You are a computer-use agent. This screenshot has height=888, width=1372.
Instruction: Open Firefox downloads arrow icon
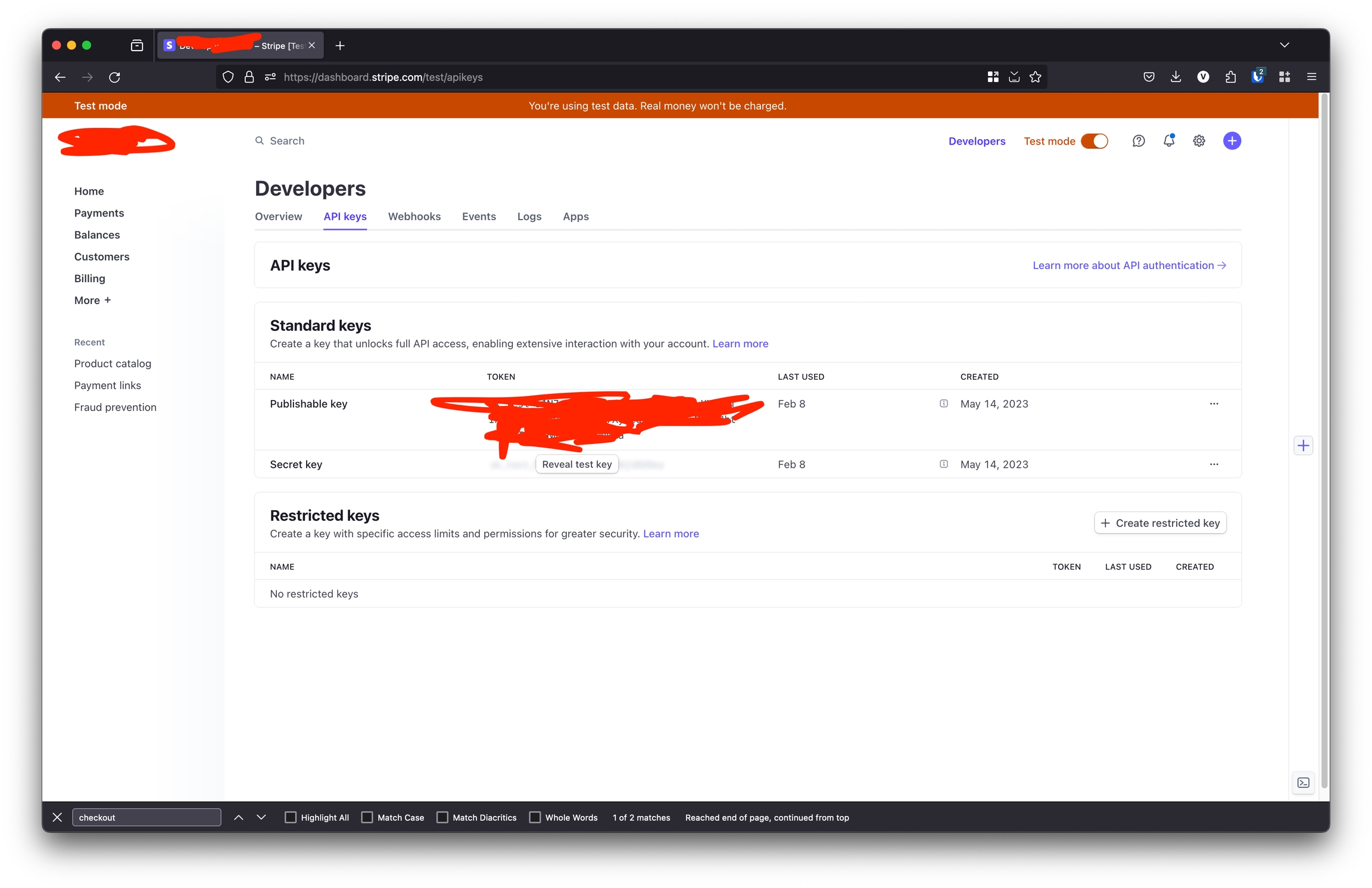1175,77
